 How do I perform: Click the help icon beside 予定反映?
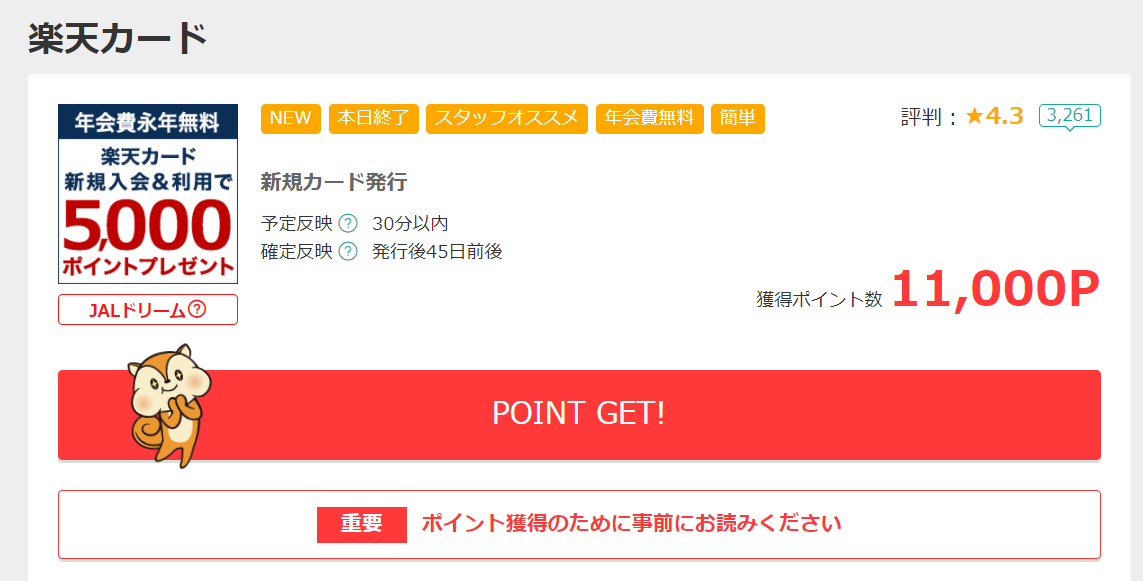[348, 223]
